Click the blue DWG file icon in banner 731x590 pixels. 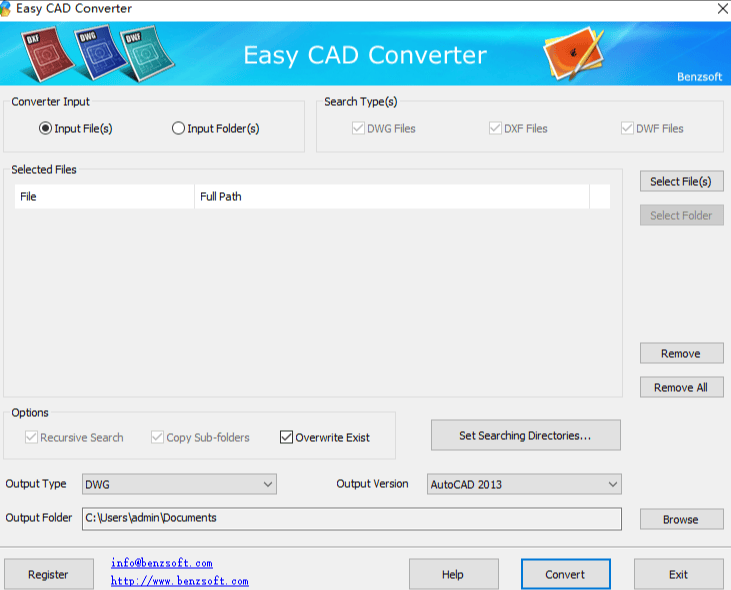(99, 53)
